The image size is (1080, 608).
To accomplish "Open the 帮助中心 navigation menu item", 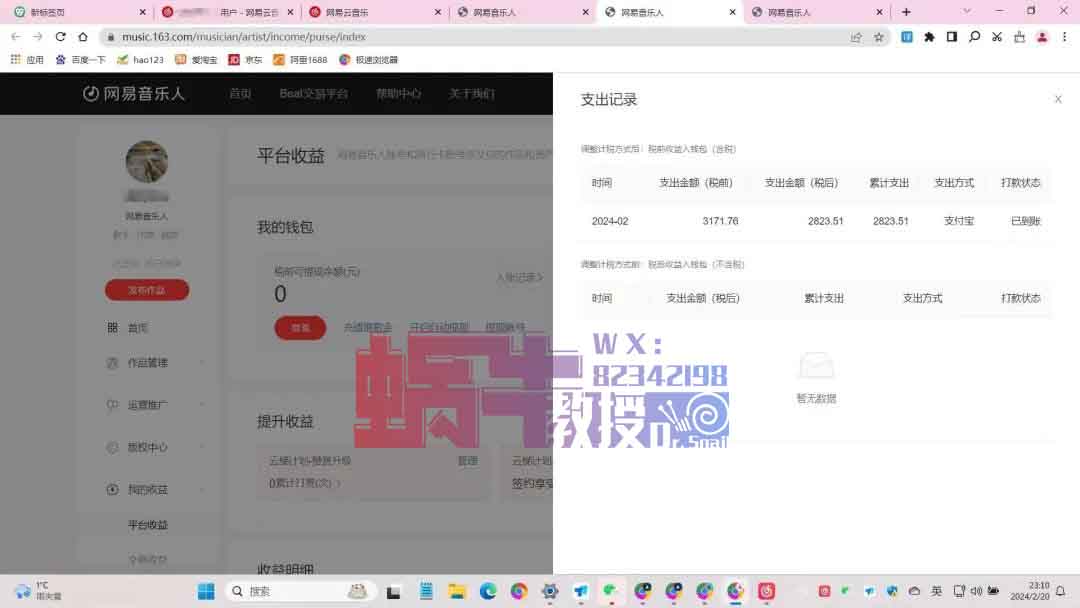I will tap(398, 93).
